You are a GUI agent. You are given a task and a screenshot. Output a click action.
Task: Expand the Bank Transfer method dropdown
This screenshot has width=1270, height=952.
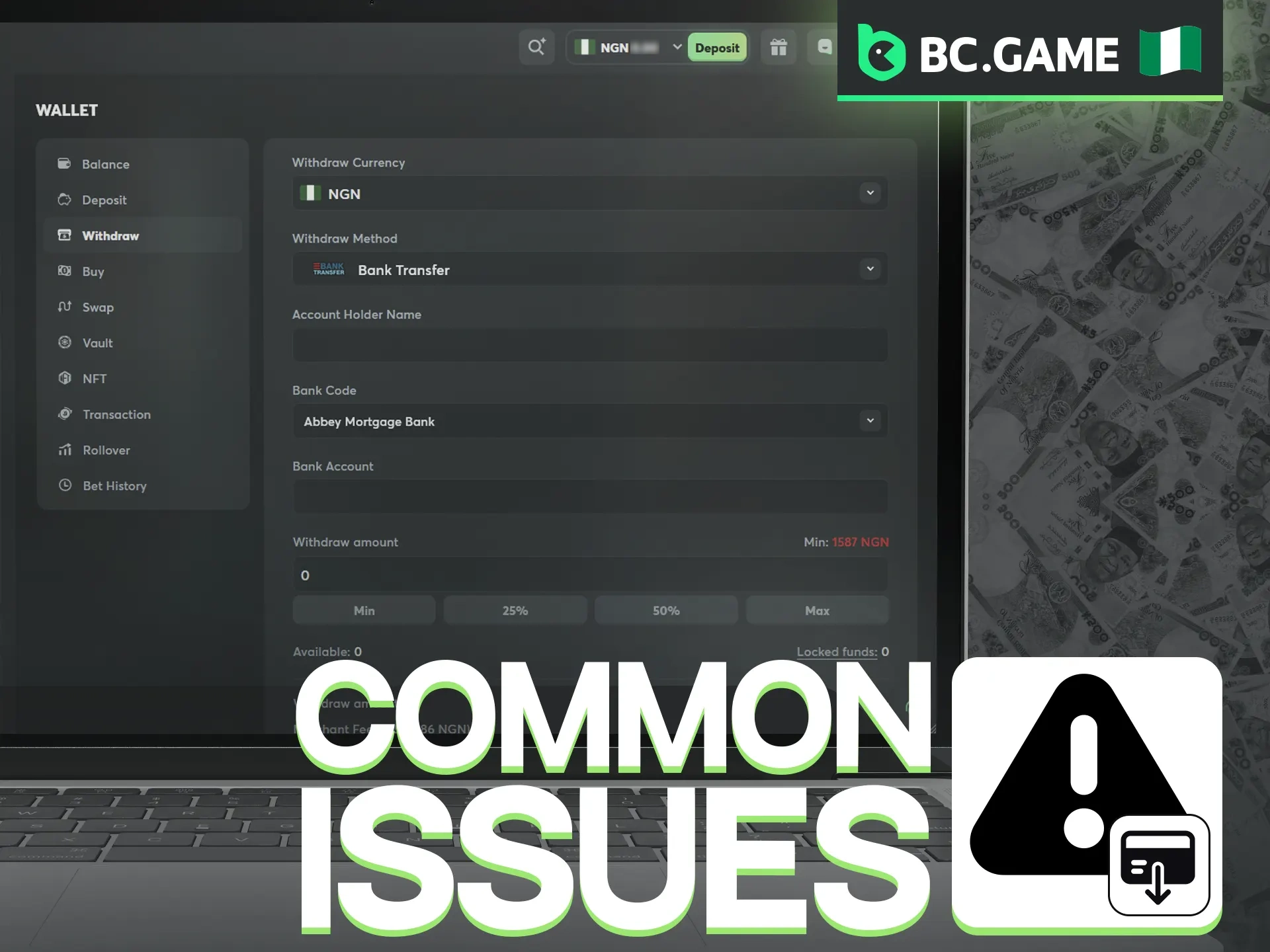point(869,269)
